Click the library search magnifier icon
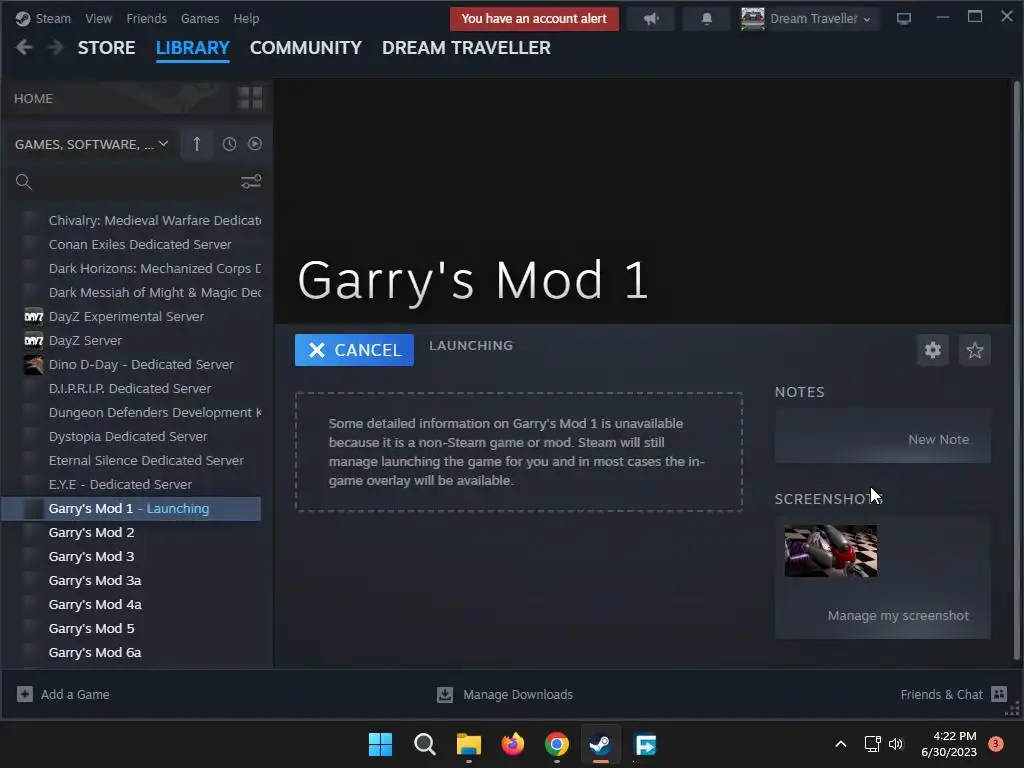The width and height of the screenshot is (1024, 768). (24, 182)
